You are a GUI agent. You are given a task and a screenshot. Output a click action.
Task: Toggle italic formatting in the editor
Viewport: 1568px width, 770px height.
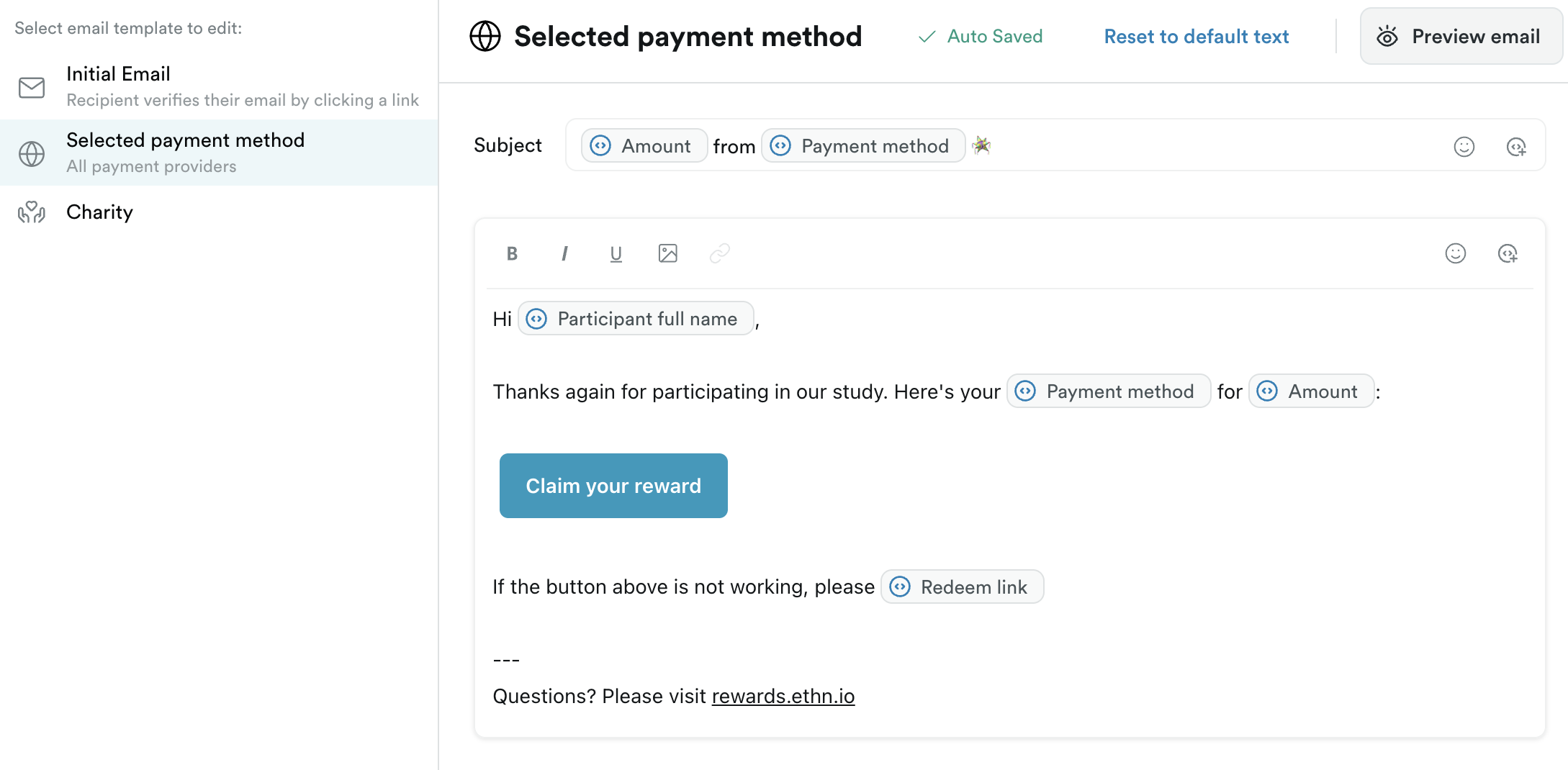tap(564, 253)
